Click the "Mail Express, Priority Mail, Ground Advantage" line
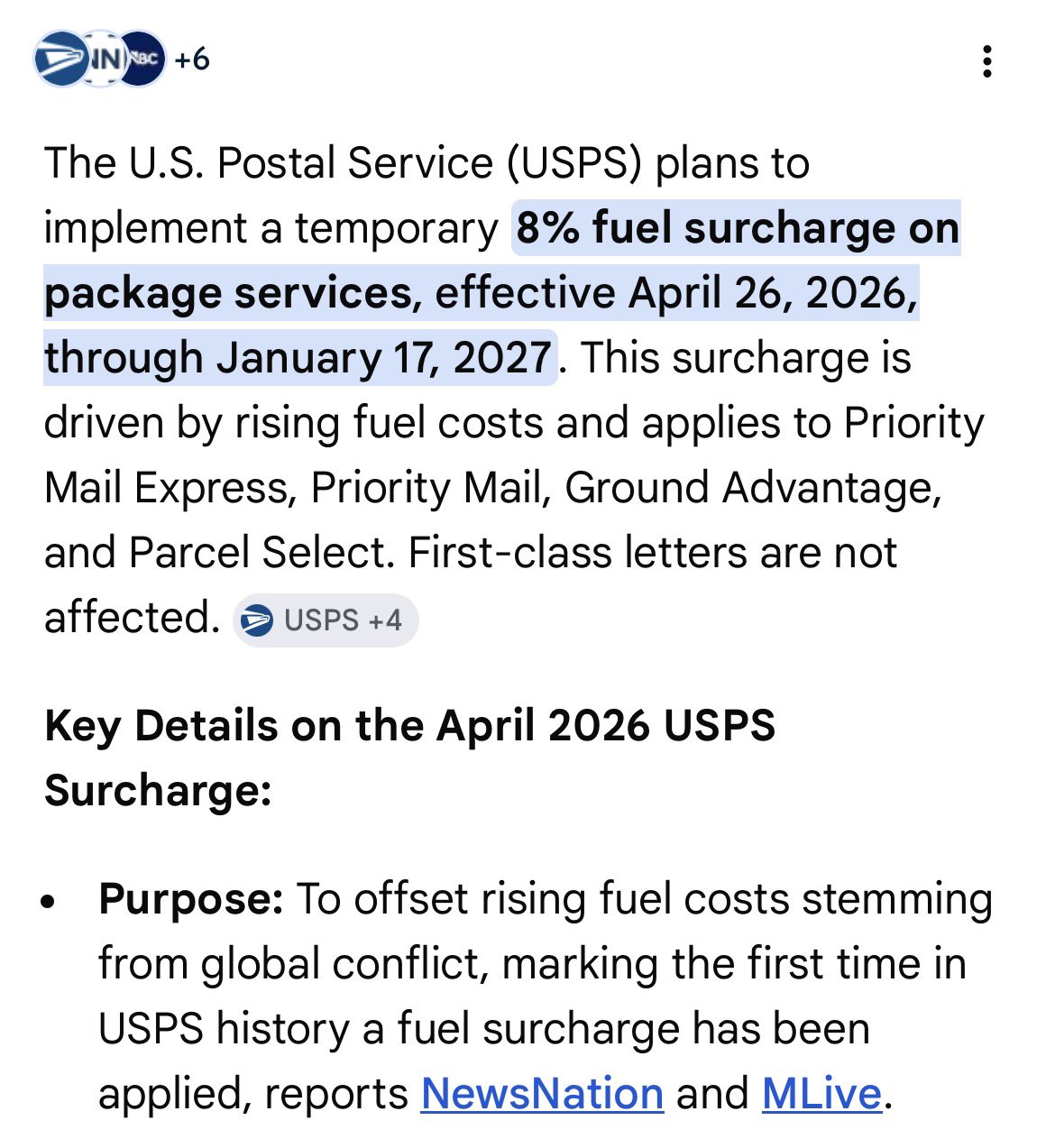The width and height of the screenshot is (1055, 1148). 492,488
